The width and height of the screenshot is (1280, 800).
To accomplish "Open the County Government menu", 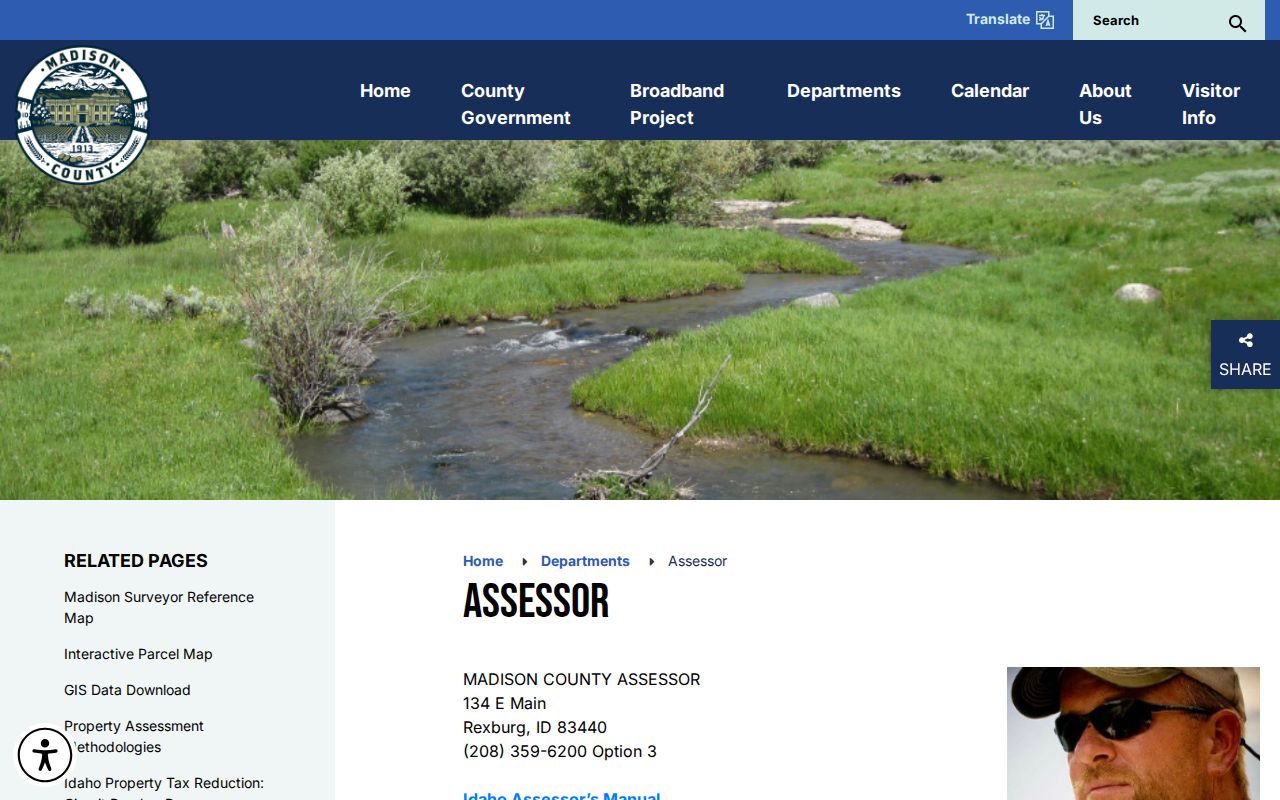I will (x=516, y=104).
